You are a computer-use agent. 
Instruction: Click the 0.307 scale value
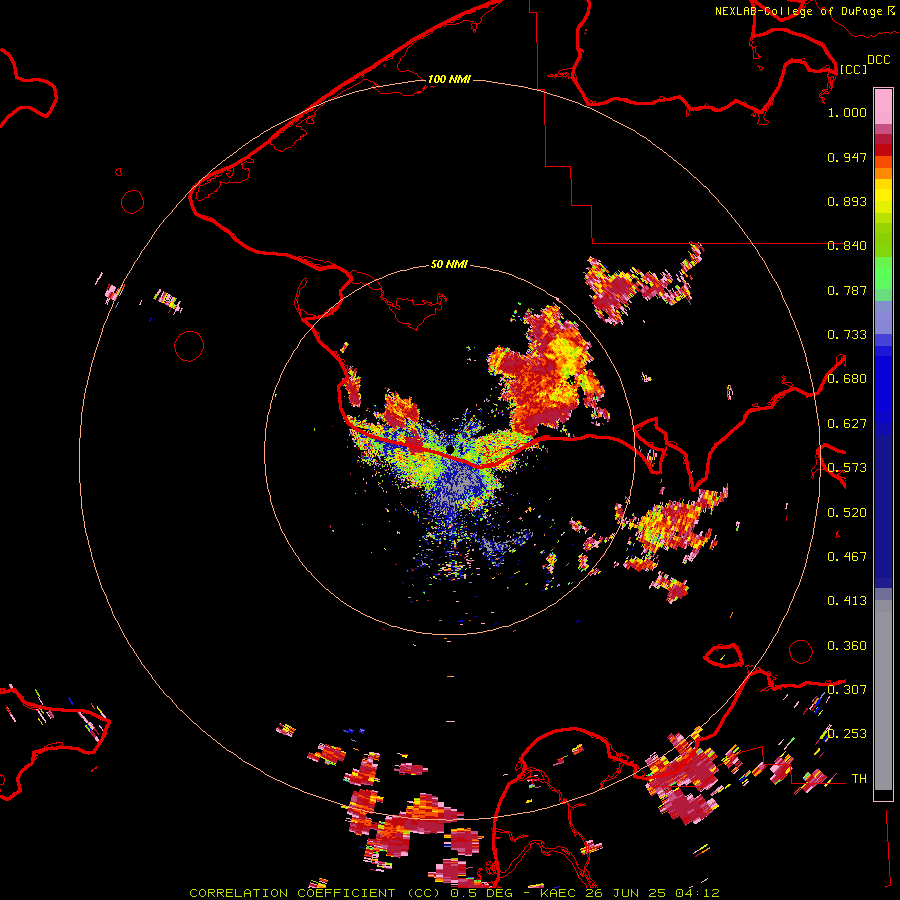(x=847, y=690)
